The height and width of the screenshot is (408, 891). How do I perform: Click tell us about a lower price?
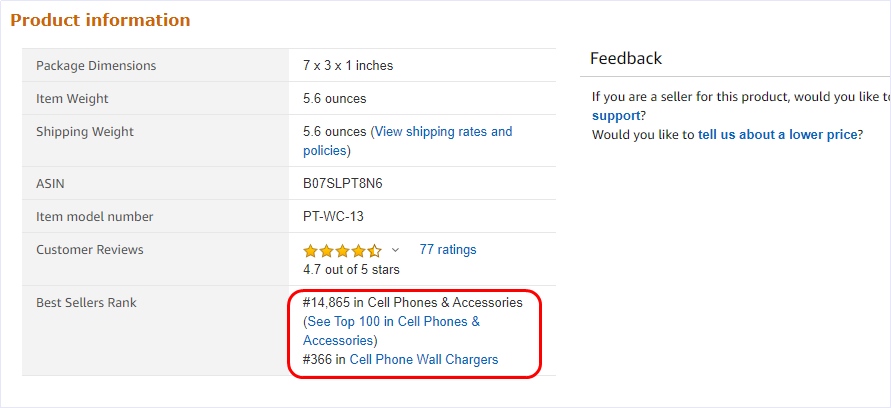pyautogui.click(x=776, y=134)
